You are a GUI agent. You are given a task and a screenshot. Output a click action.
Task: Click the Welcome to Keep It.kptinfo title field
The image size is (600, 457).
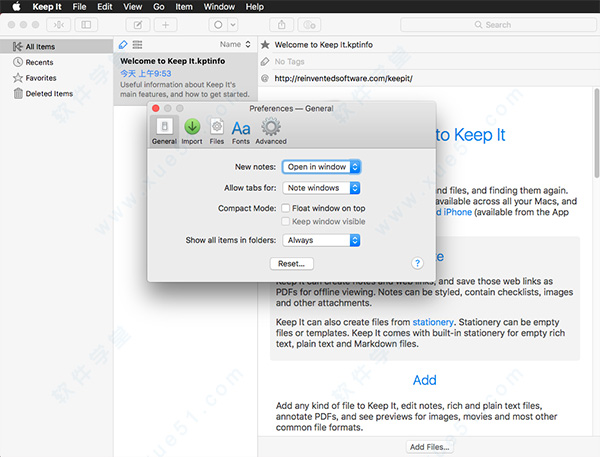tap(324, 45)
